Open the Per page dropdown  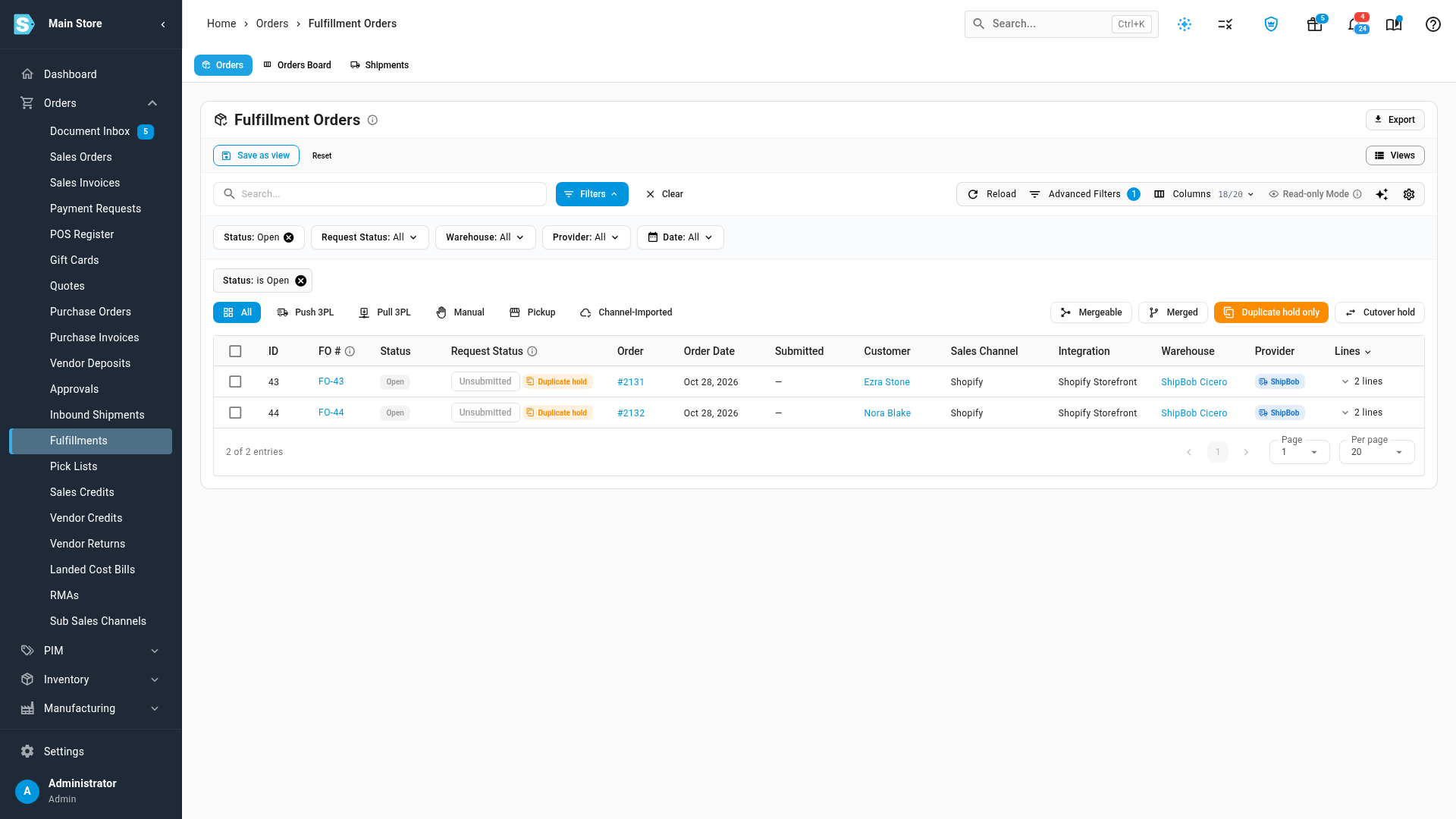coord(1376,452)
